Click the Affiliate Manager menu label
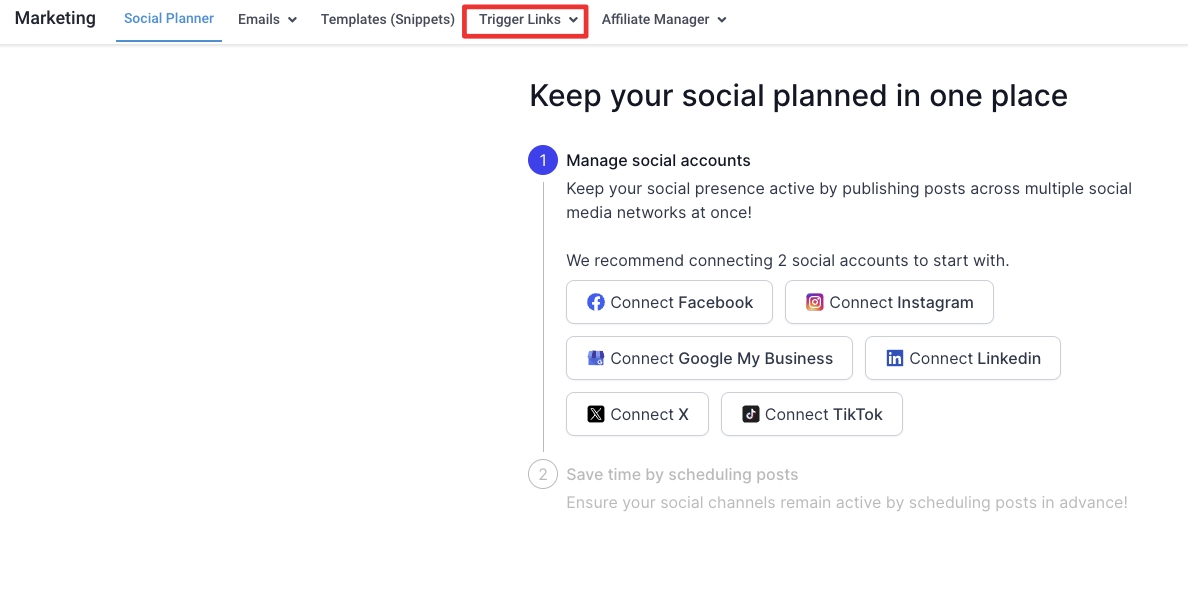 coord(655,19)
